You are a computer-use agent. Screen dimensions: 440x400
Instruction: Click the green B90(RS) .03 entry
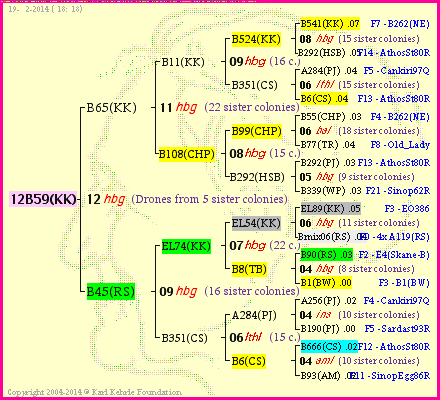coord(327,255)
